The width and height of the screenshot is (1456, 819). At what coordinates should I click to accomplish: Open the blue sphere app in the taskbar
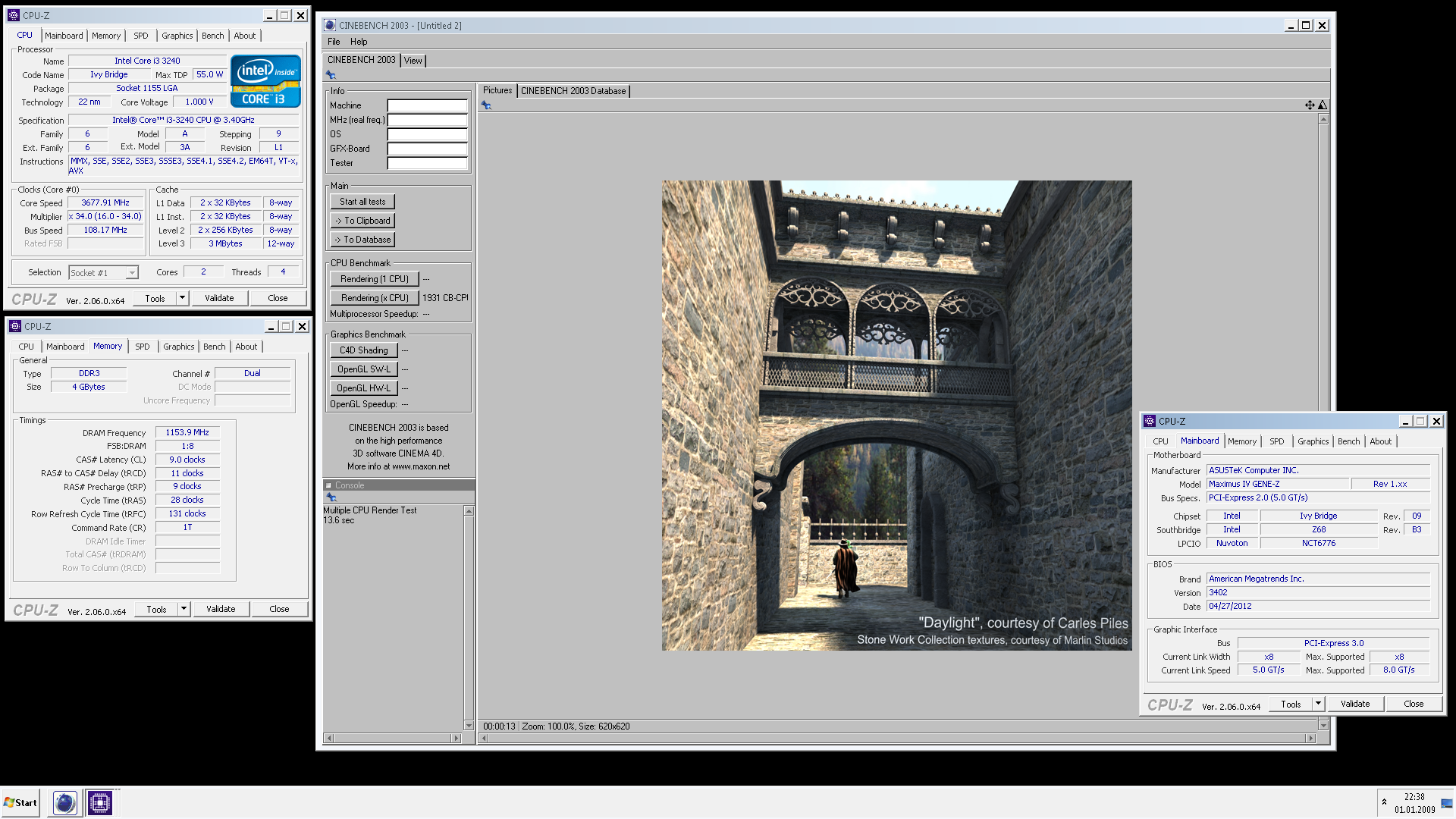(65, 802)
